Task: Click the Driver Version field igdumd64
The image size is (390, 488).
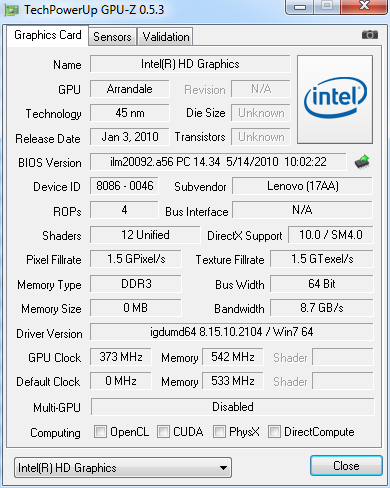Action: click(x=232, y=332)
